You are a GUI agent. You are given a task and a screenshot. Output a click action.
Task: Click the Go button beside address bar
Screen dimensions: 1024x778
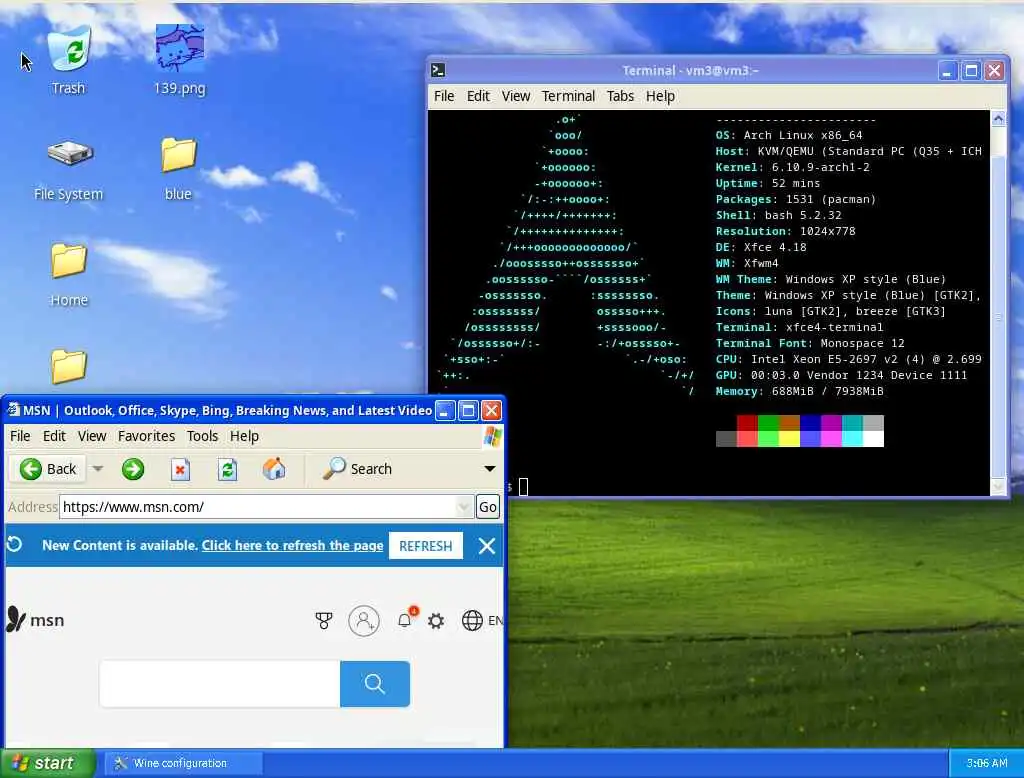point(488,507)
